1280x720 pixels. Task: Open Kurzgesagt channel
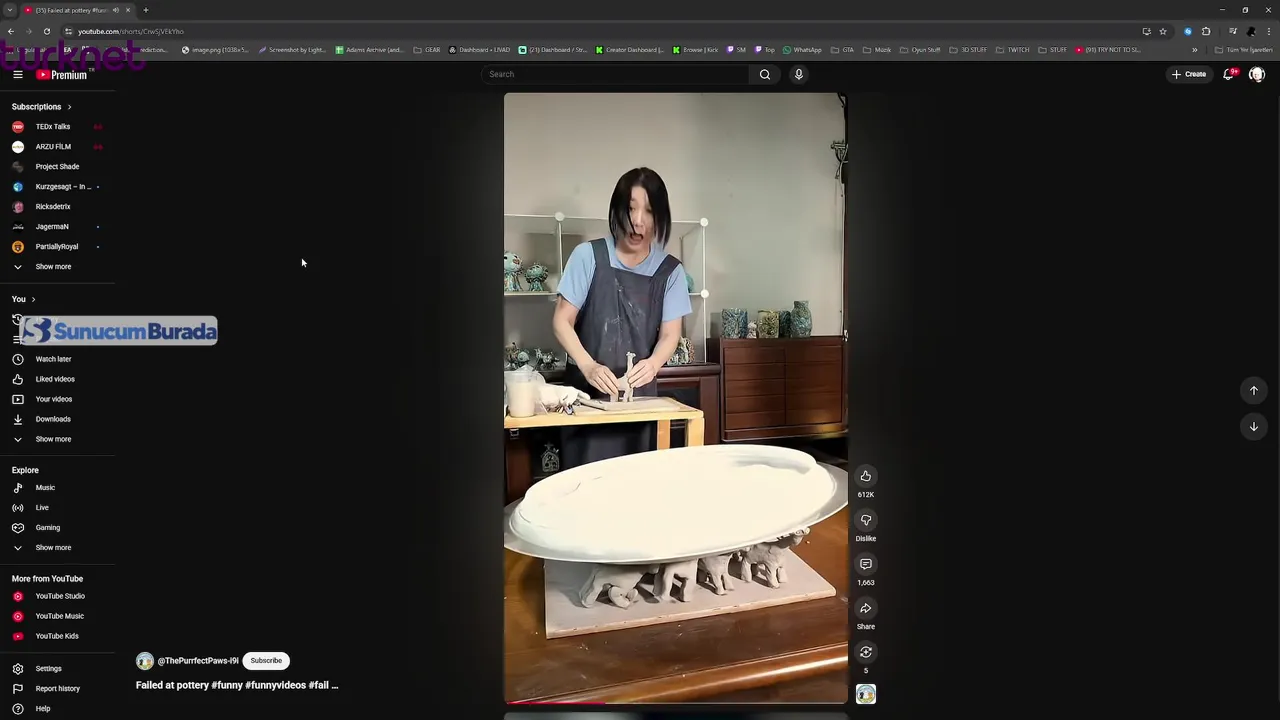pos(63,187)
